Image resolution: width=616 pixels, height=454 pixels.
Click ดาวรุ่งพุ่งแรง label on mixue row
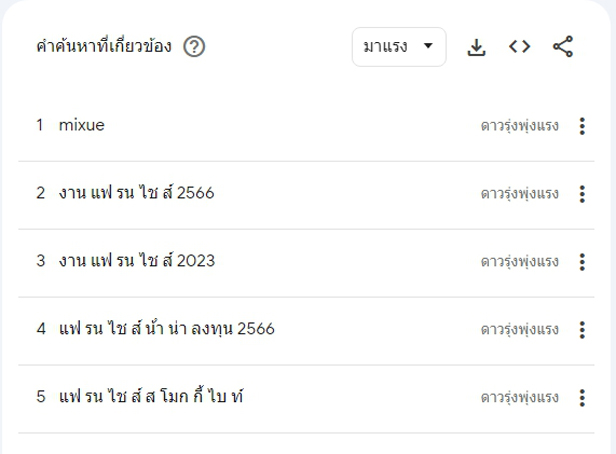519,126
